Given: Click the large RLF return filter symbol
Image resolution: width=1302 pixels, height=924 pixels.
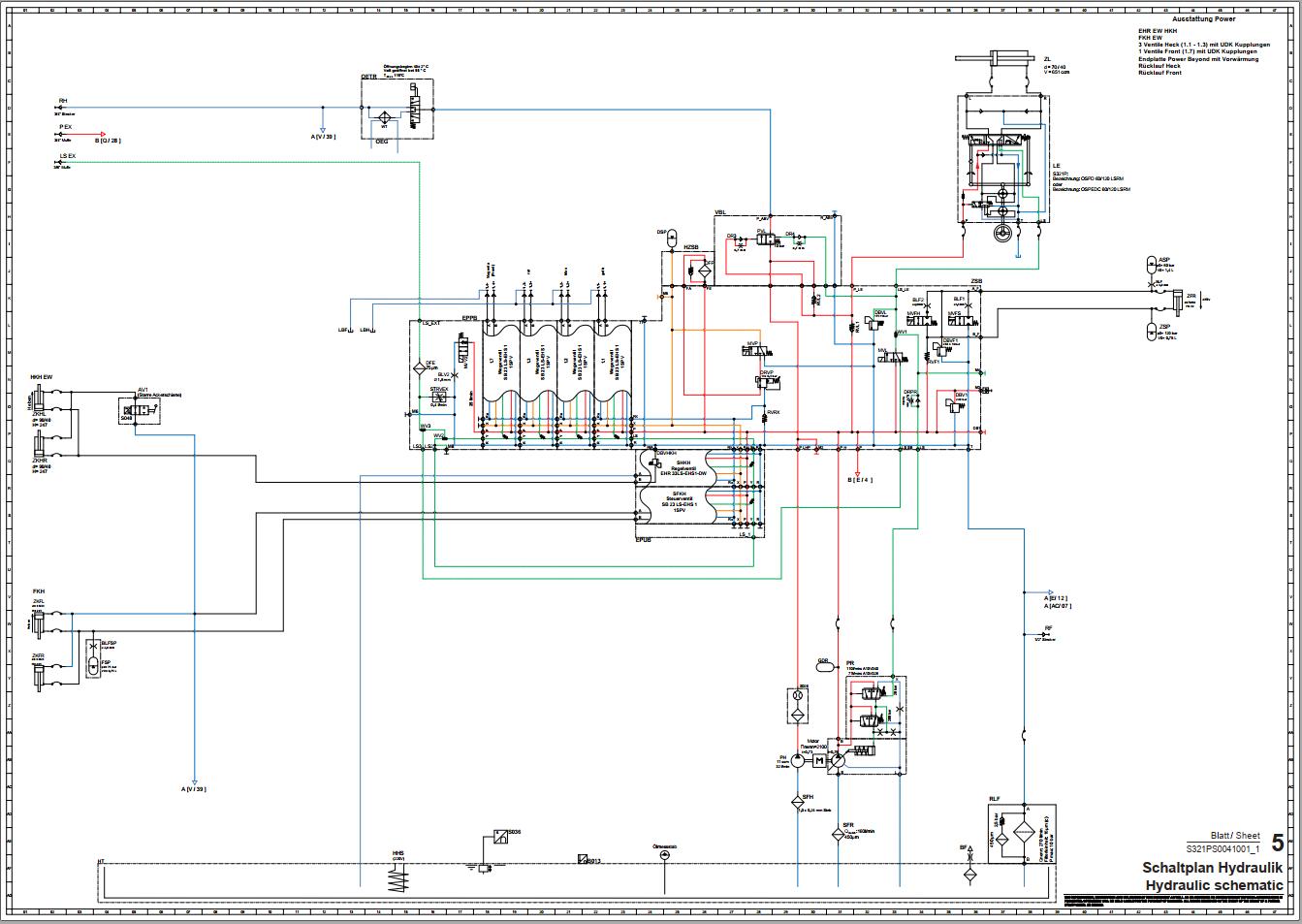Looking at the screenshot, I should click(x=1024, y=834).
